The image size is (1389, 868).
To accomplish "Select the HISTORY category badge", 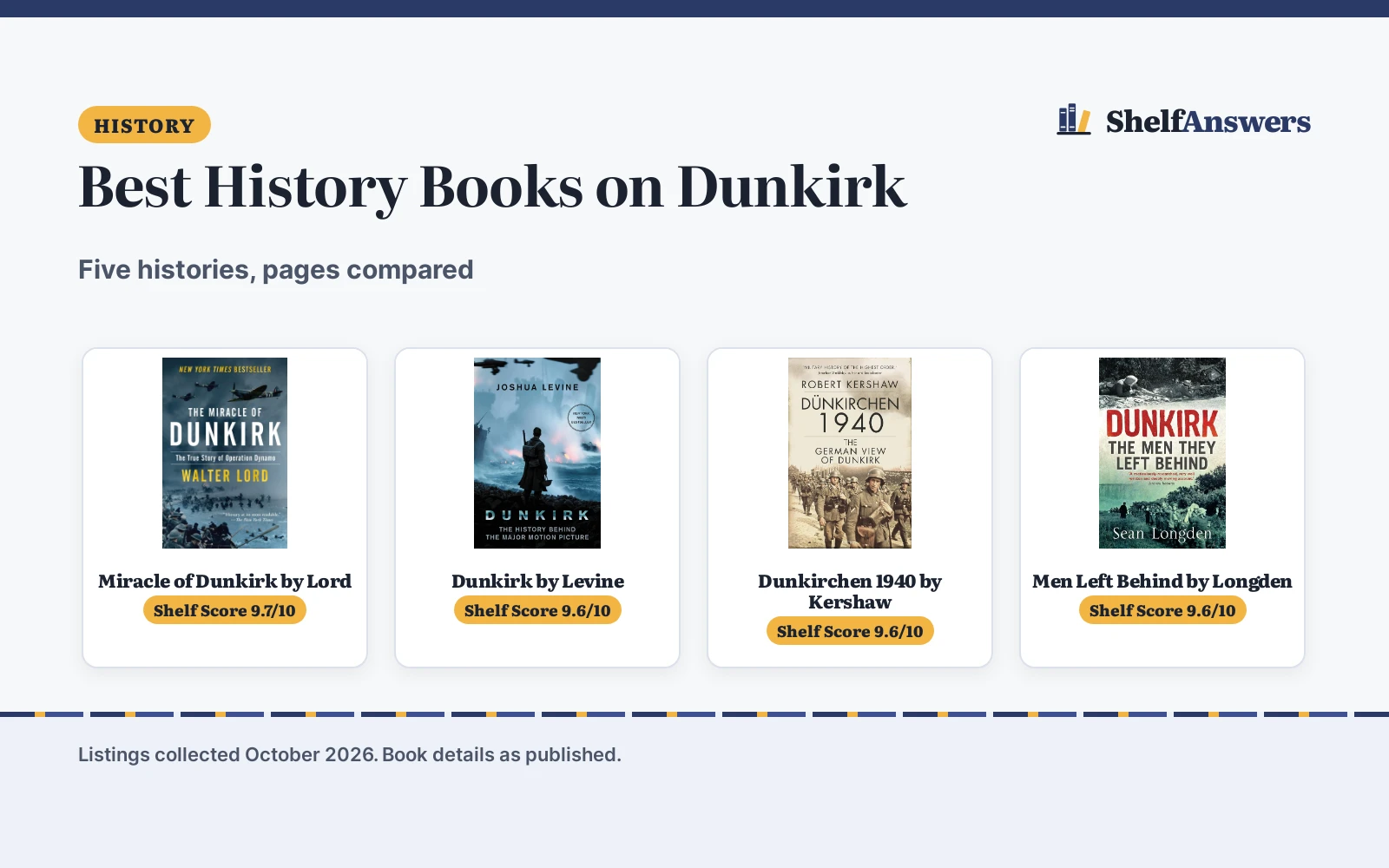I will pyautogui.click(x=144, y=125).
